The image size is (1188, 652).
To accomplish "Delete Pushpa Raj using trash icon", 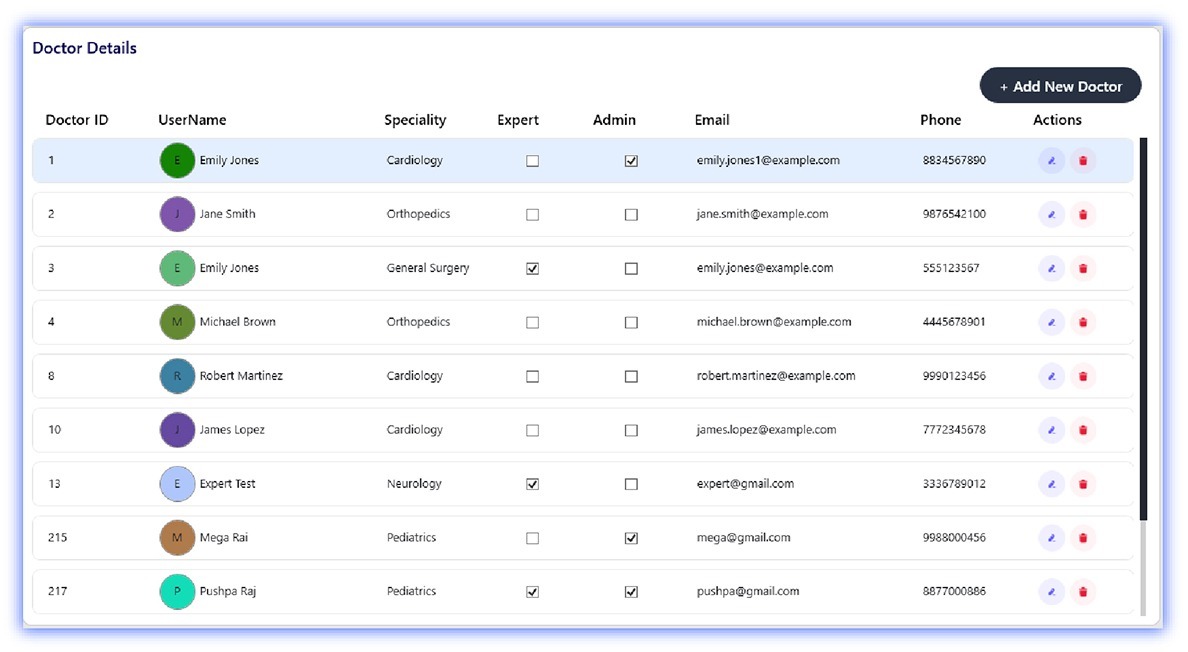I will 1082,592.
